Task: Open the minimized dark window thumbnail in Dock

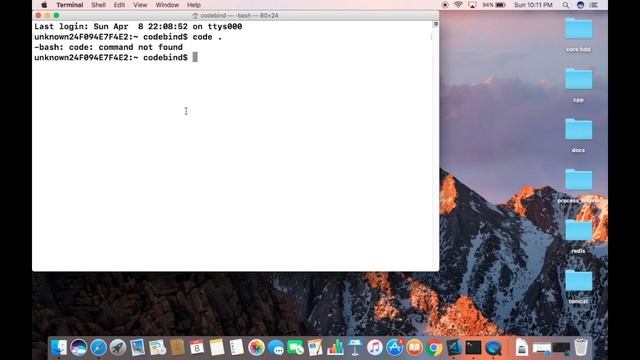Action: 561,349
